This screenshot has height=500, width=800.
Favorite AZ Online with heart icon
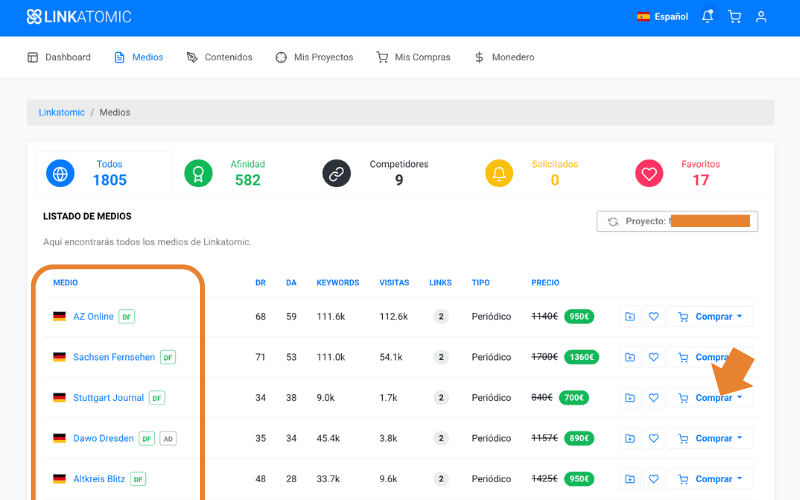coord(654,317)
